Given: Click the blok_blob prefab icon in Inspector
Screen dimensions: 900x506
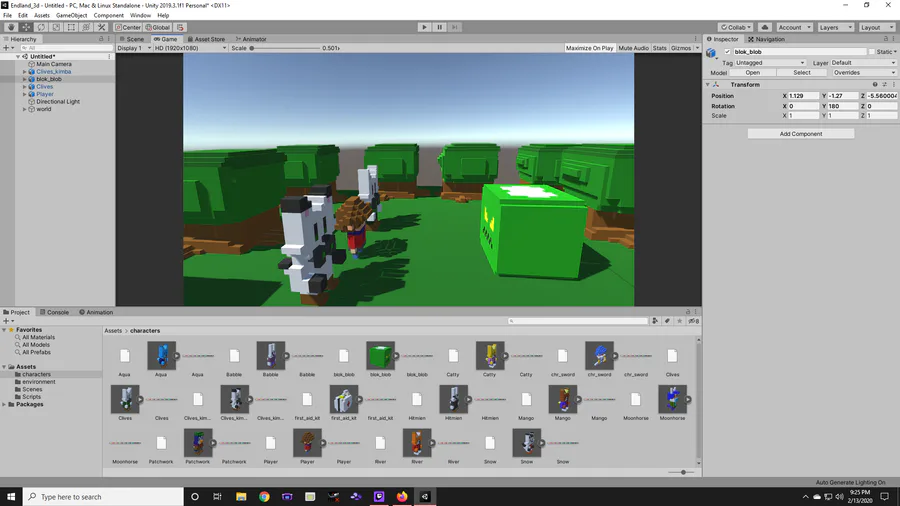Looking at the screenshot, I should (x=711, y=53).
